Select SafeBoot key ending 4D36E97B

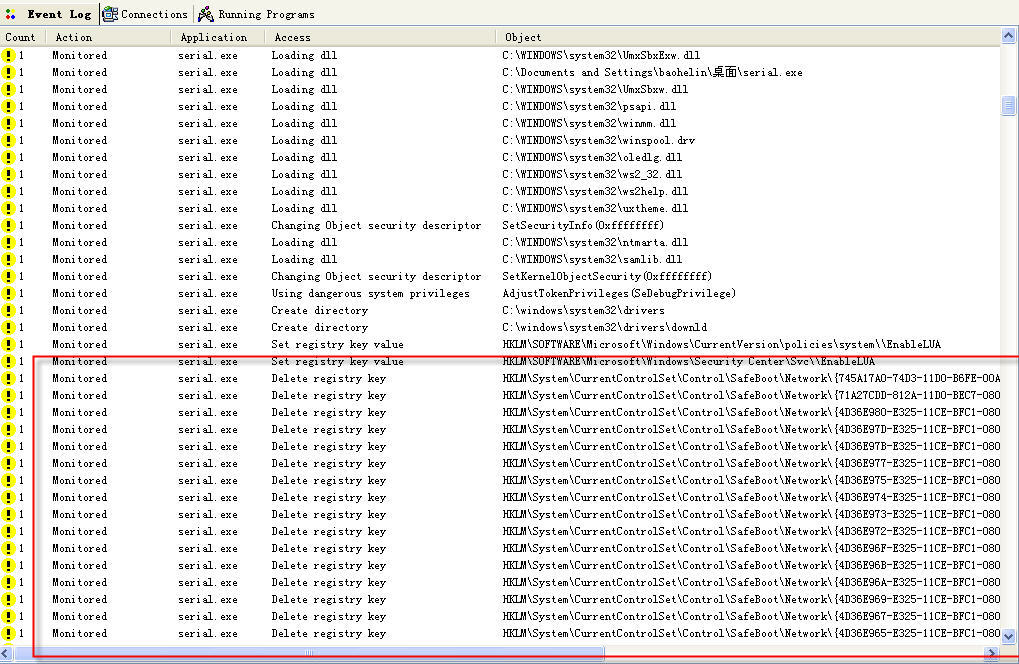(x=751, y=446)
